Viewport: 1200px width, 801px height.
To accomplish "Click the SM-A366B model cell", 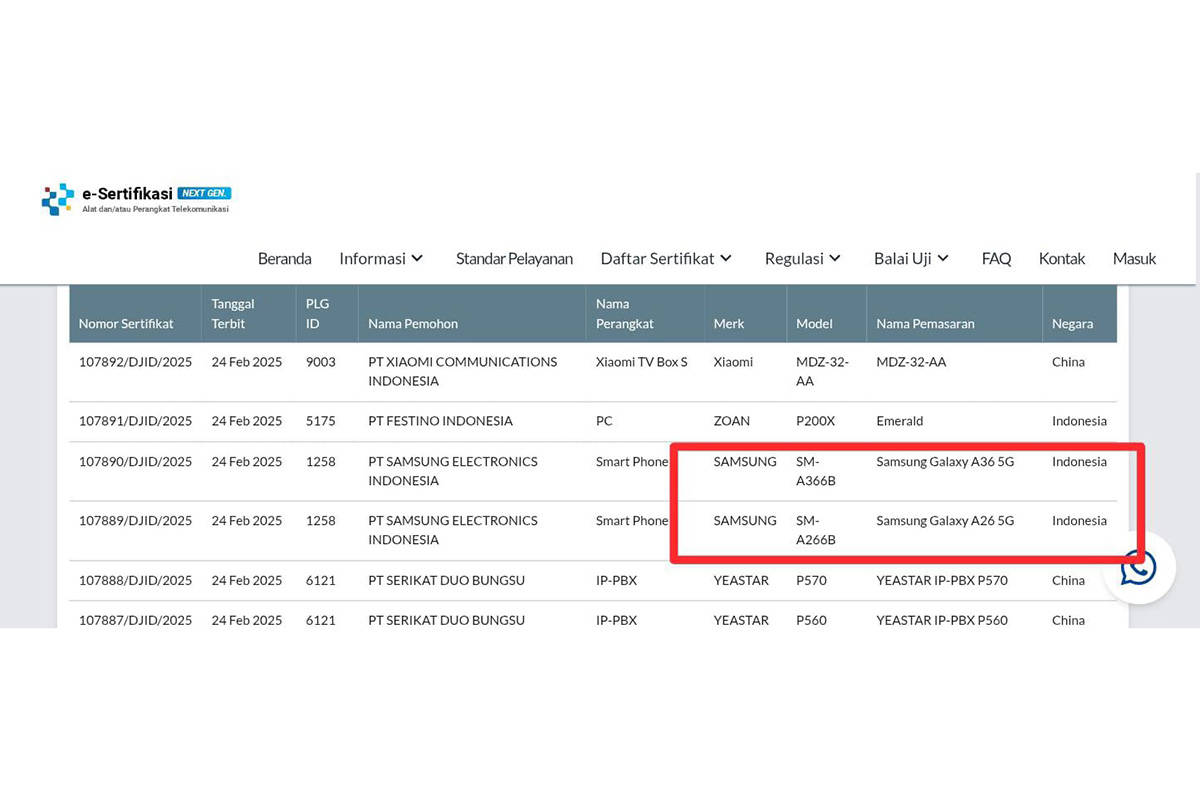I will coord(816,471).
